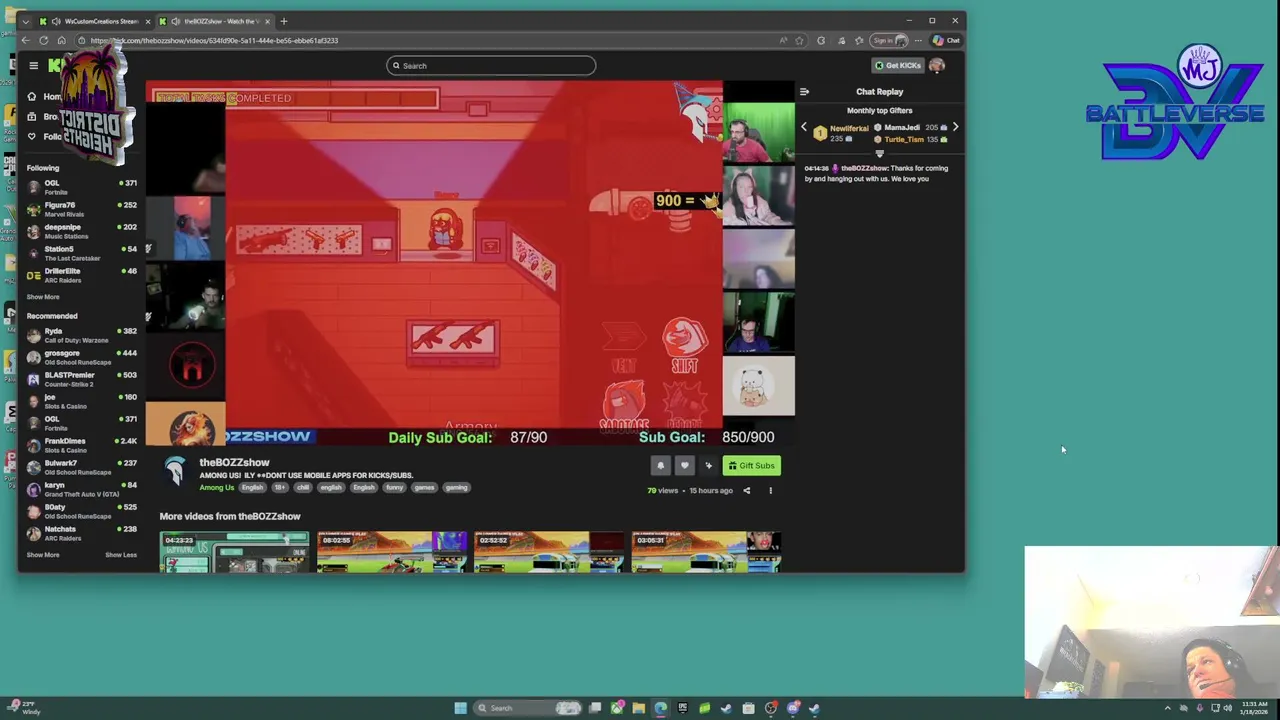1280x720 pixels.
Task: Open a new browser tab with plus
Action: click(283, 21)
